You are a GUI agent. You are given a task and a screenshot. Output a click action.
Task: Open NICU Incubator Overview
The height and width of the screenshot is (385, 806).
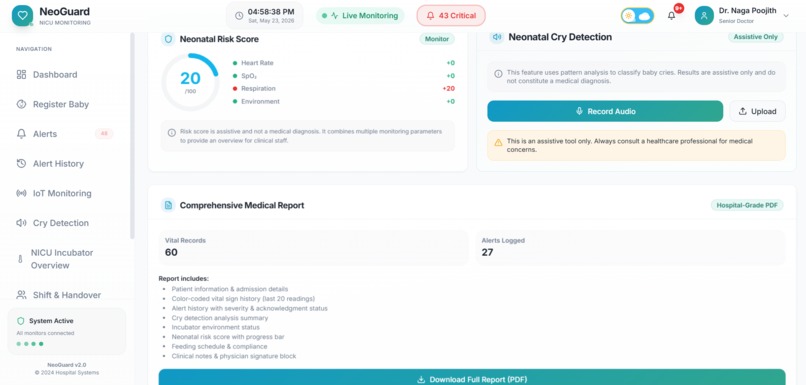67,259
